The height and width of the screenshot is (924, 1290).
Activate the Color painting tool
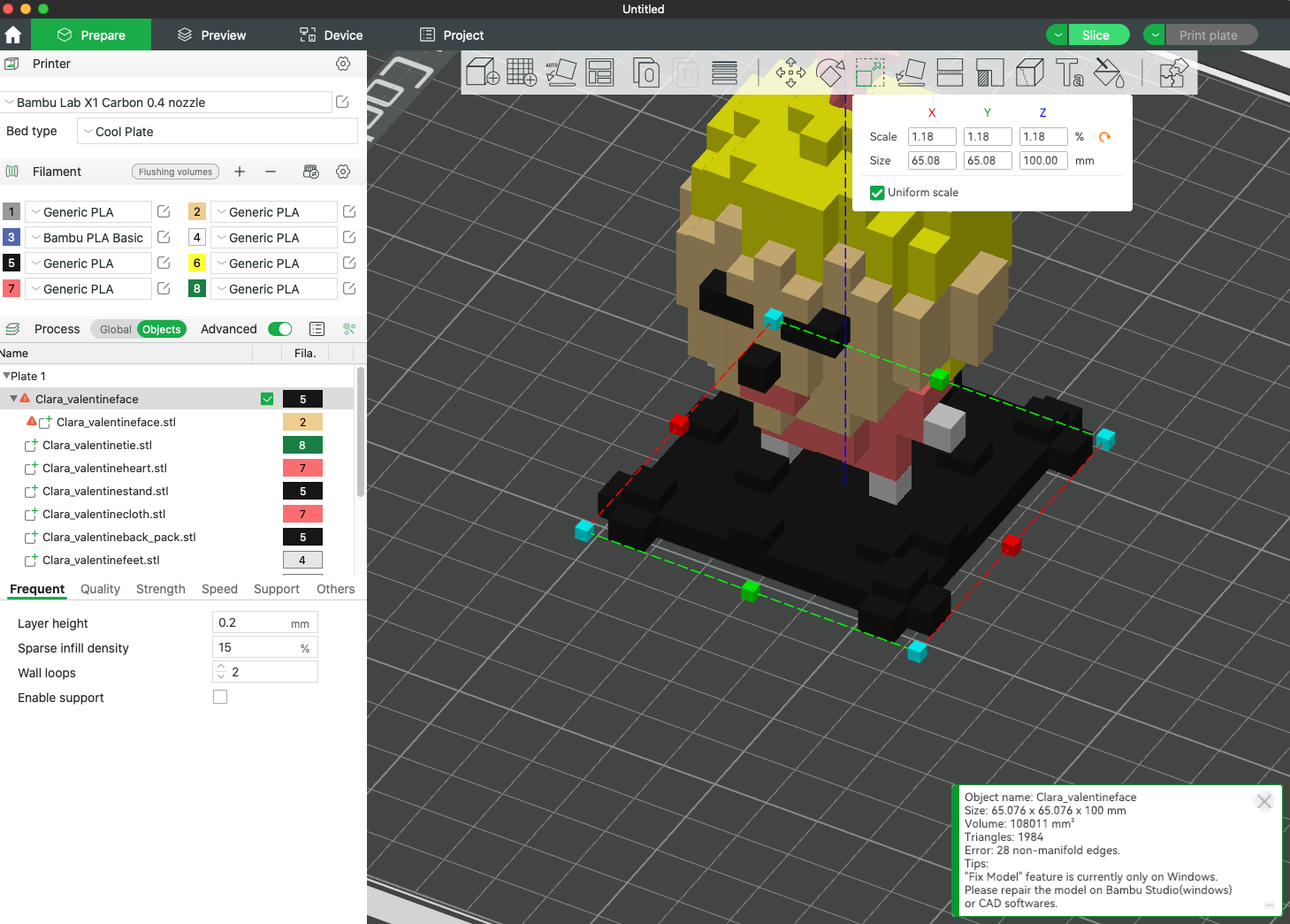tap(1110, 73)
